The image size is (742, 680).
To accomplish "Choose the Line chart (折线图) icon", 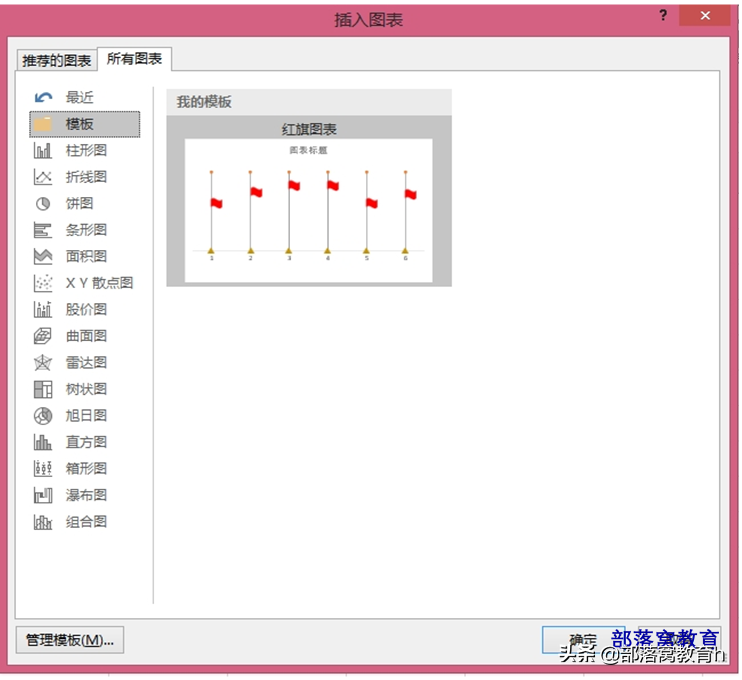I will [x=43, y=177].
